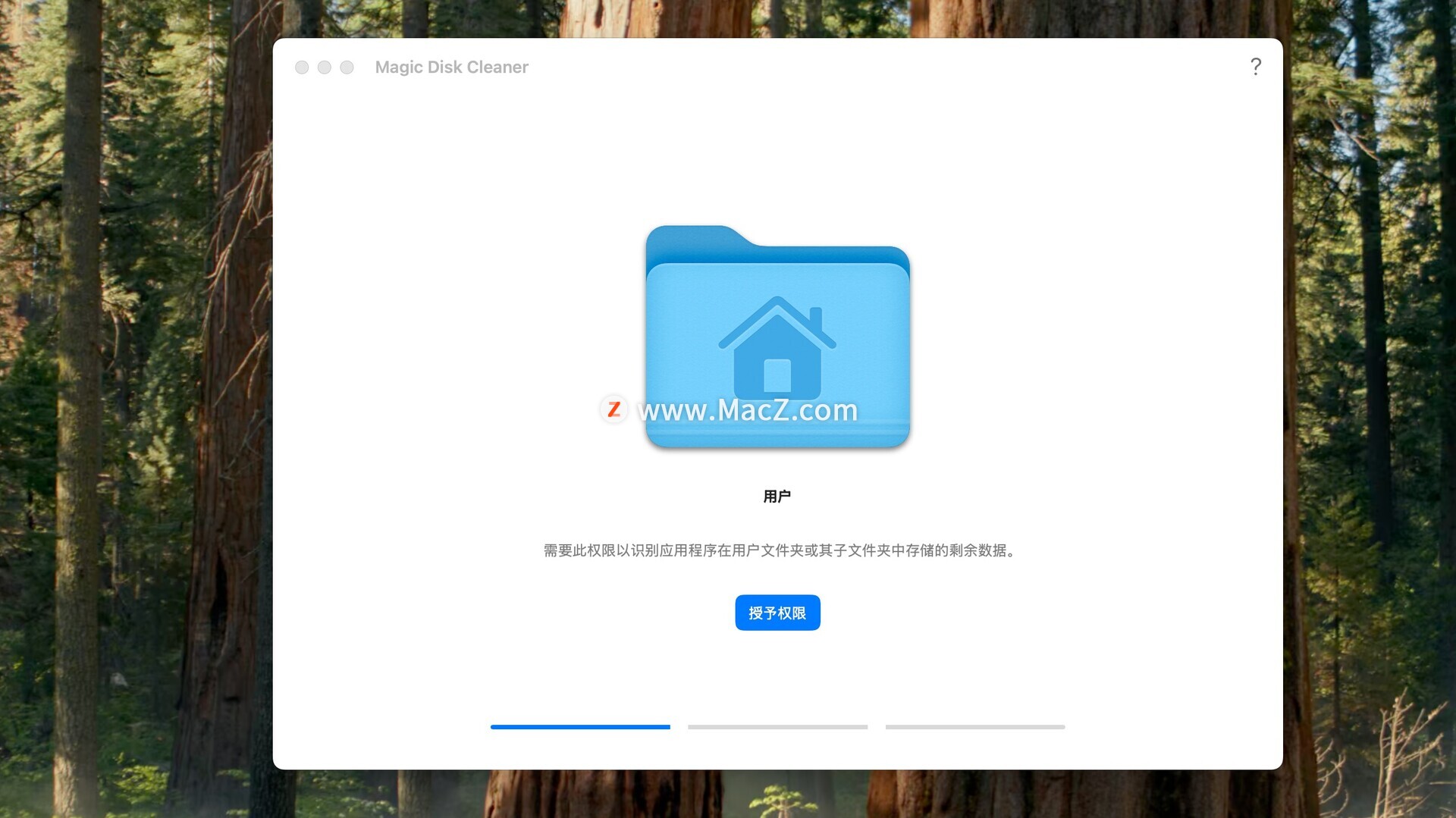Click the 用户 heading text
This screenshot has width=1456, height=818.
[x=777, y=497]
